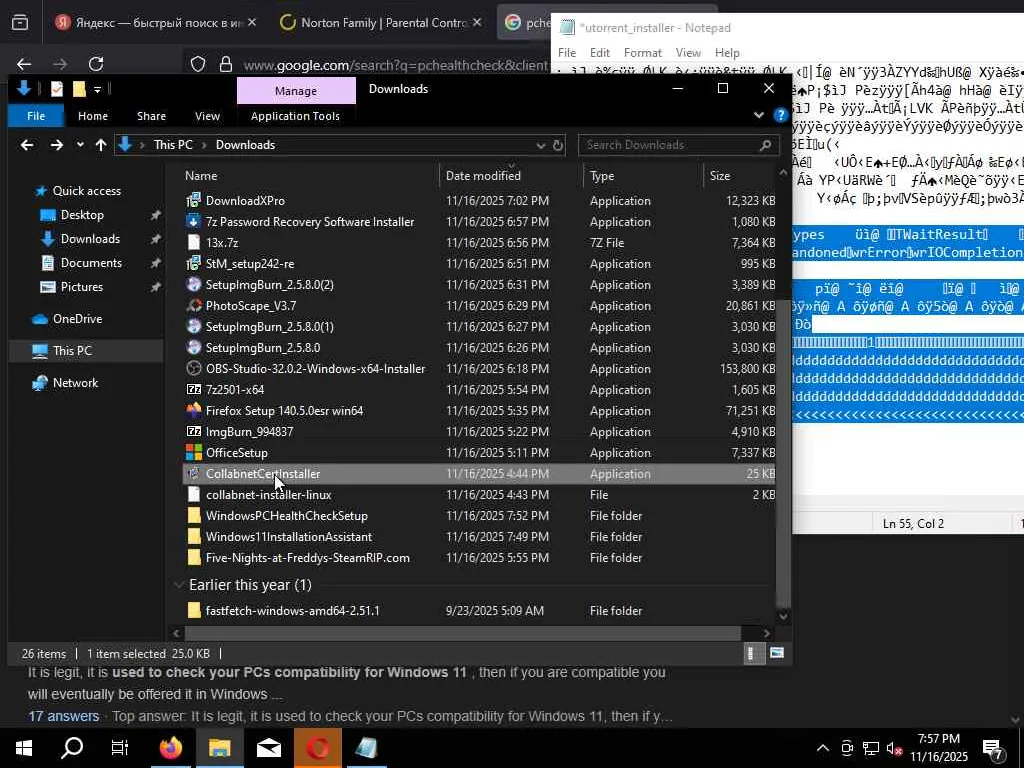1024x768 pixels.
Task: Switch to large thumbnails view icon
Action: click(776, 653)
